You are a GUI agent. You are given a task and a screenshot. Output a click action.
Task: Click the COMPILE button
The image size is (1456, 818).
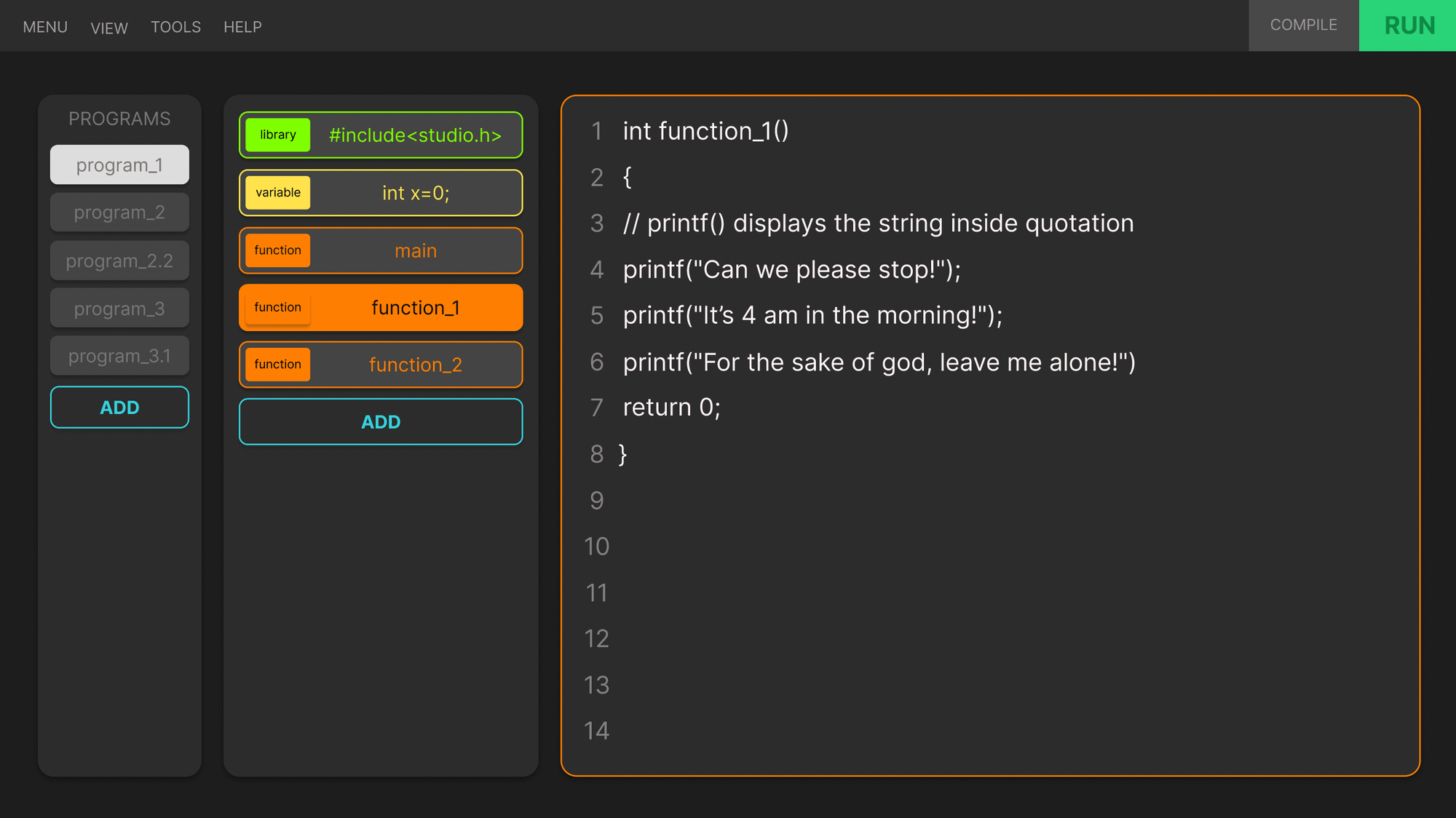click(x=1303, y=25)
